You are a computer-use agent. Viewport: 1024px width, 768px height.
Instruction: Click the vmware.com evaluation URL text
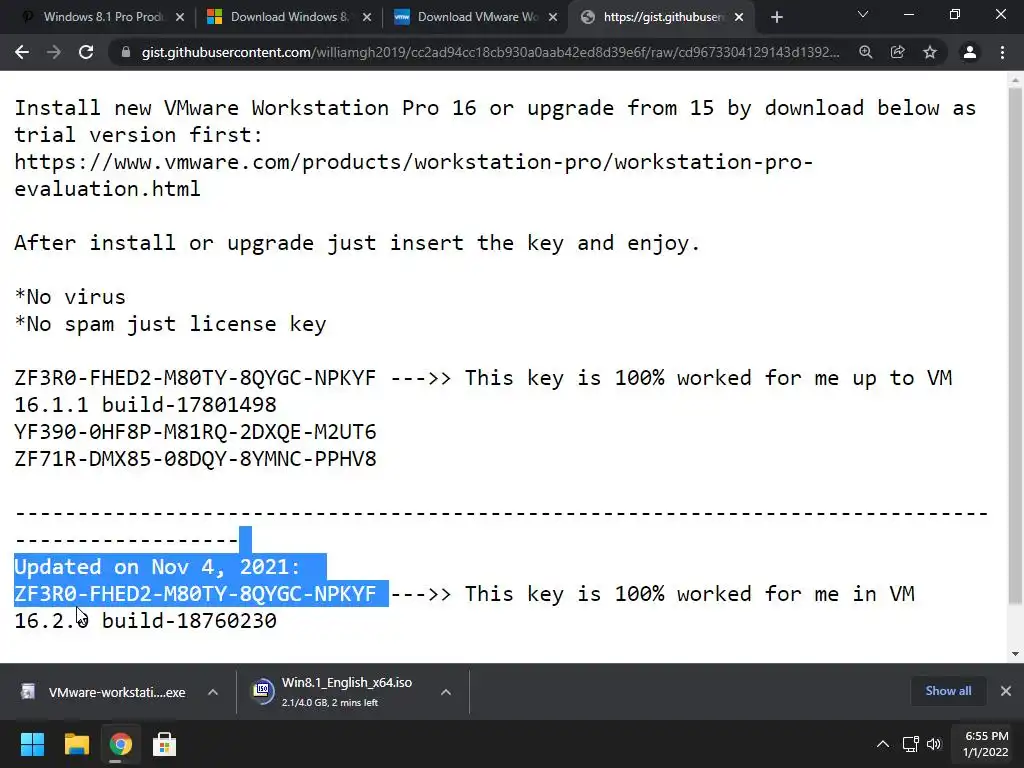[x=413, y=175]
